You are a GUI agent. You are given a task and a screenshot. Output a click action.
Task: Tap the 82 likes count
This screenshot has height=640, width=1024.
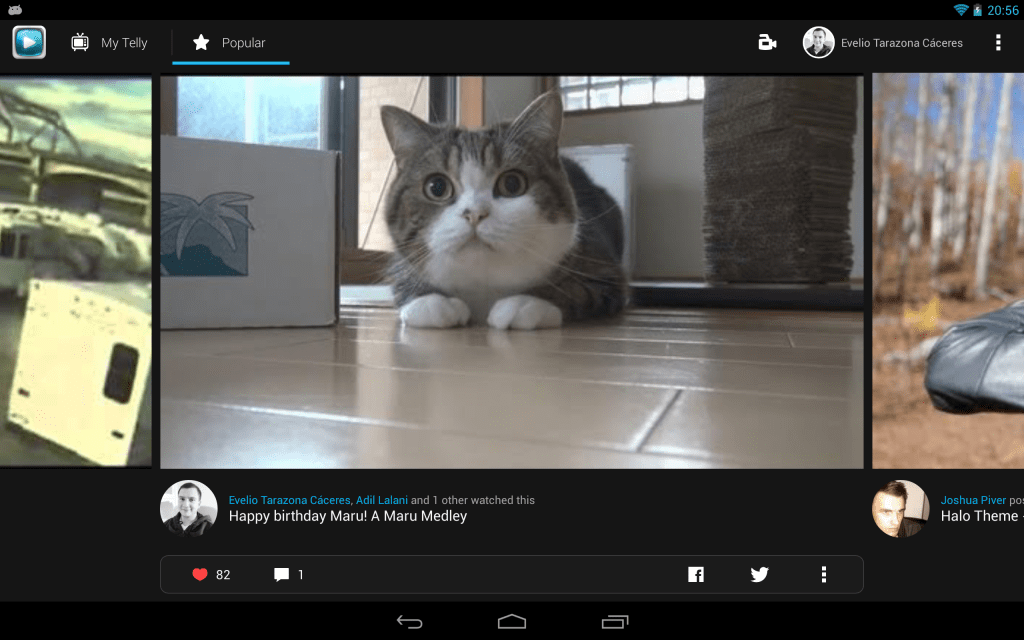223,575
